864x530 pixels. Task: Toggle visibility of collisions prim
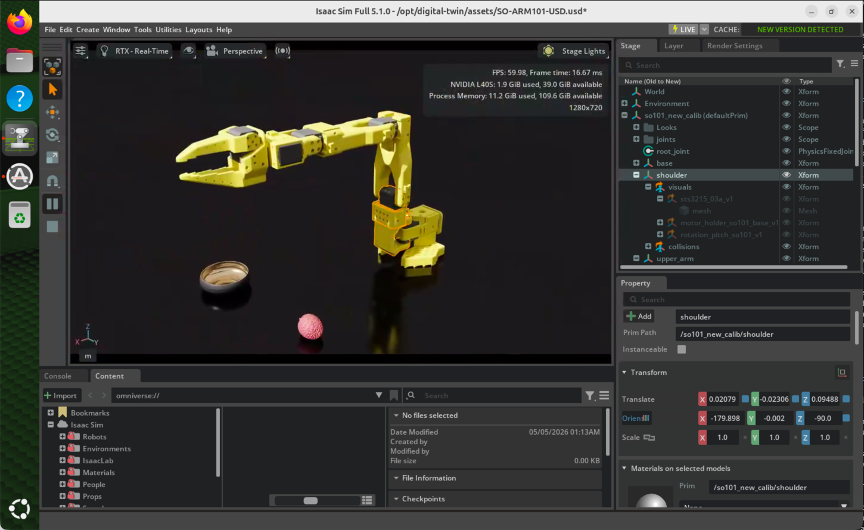point(786,247)
